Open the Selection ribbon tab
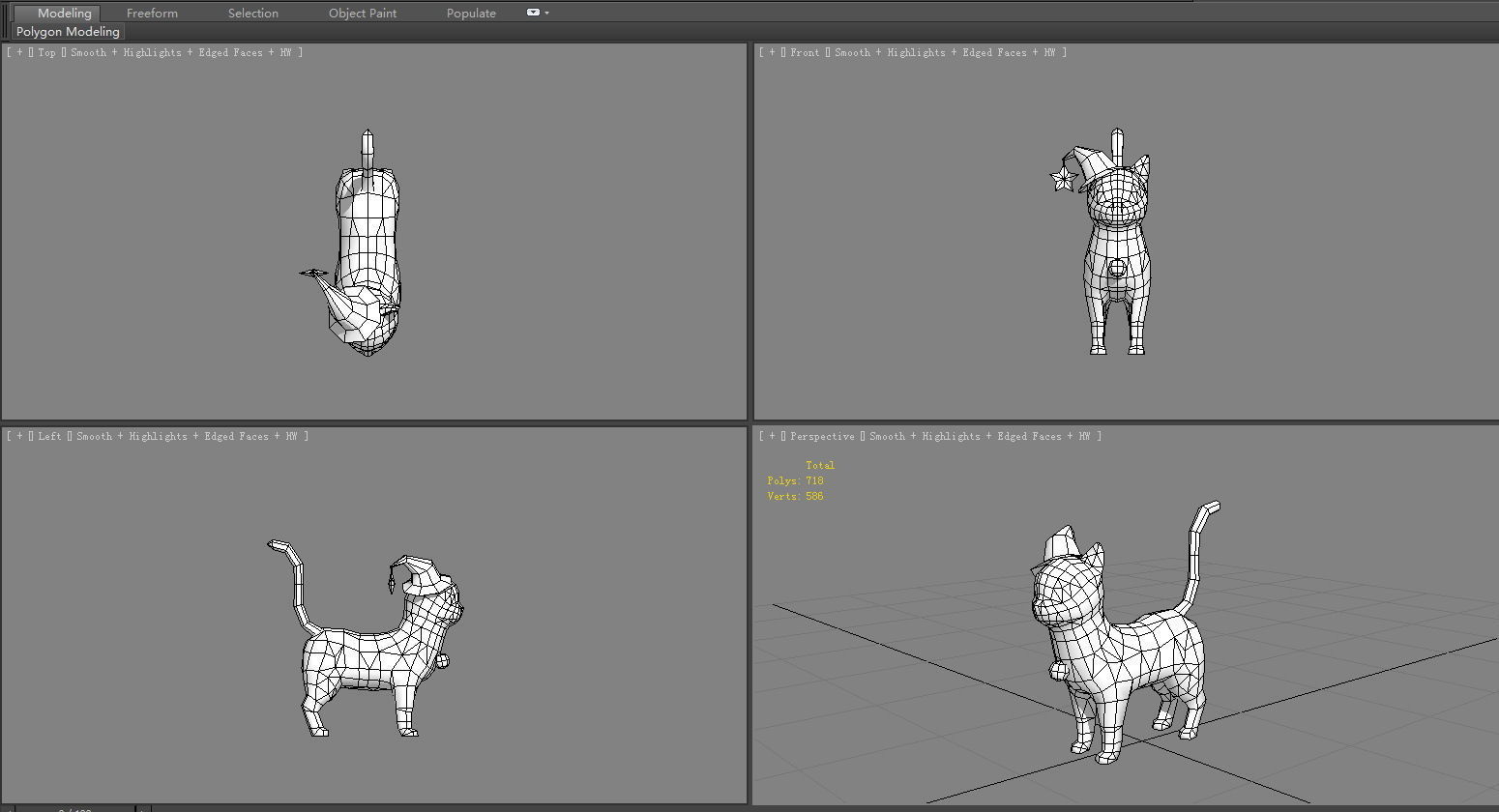Image resolution: width=1499 pixels, height=812 pixels. pyautogui.click(x=253, y=13)
